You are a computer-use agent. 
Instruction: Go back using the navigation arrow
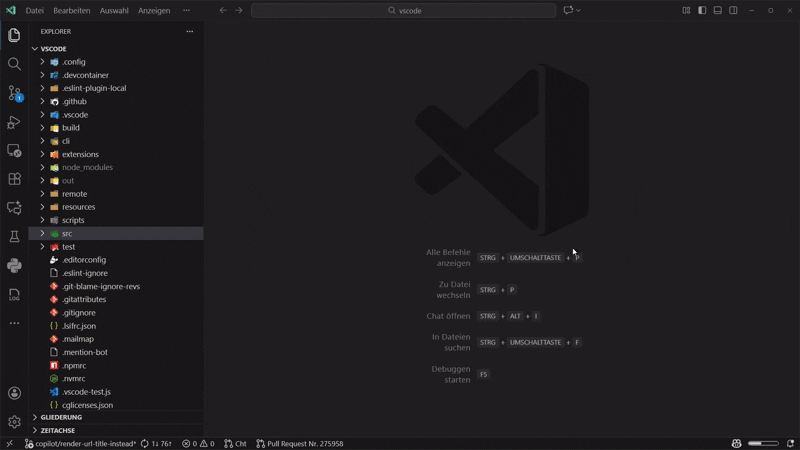click(x=223, y=10)
